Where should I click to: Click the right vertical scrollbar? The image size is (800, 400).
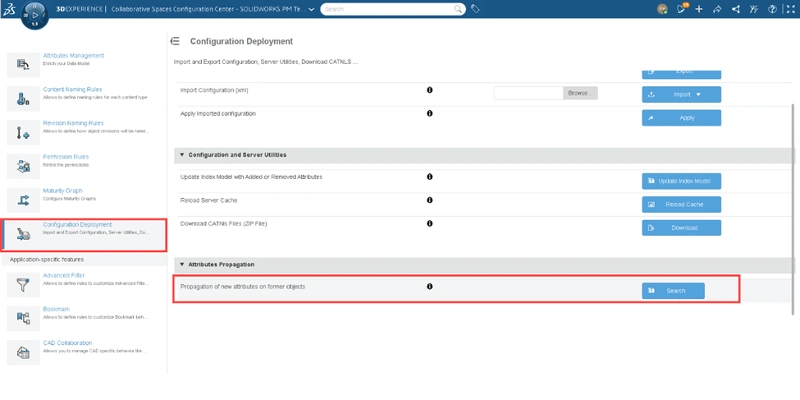click(x=793, y=209)
